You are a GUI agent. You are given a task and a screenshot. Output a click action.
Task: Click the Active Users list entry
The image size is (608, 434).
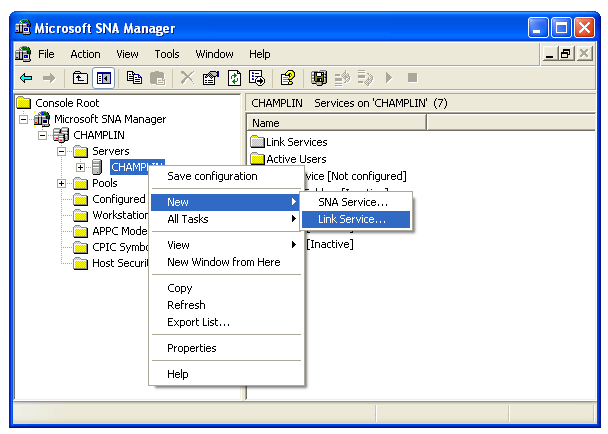coord(296,159)
